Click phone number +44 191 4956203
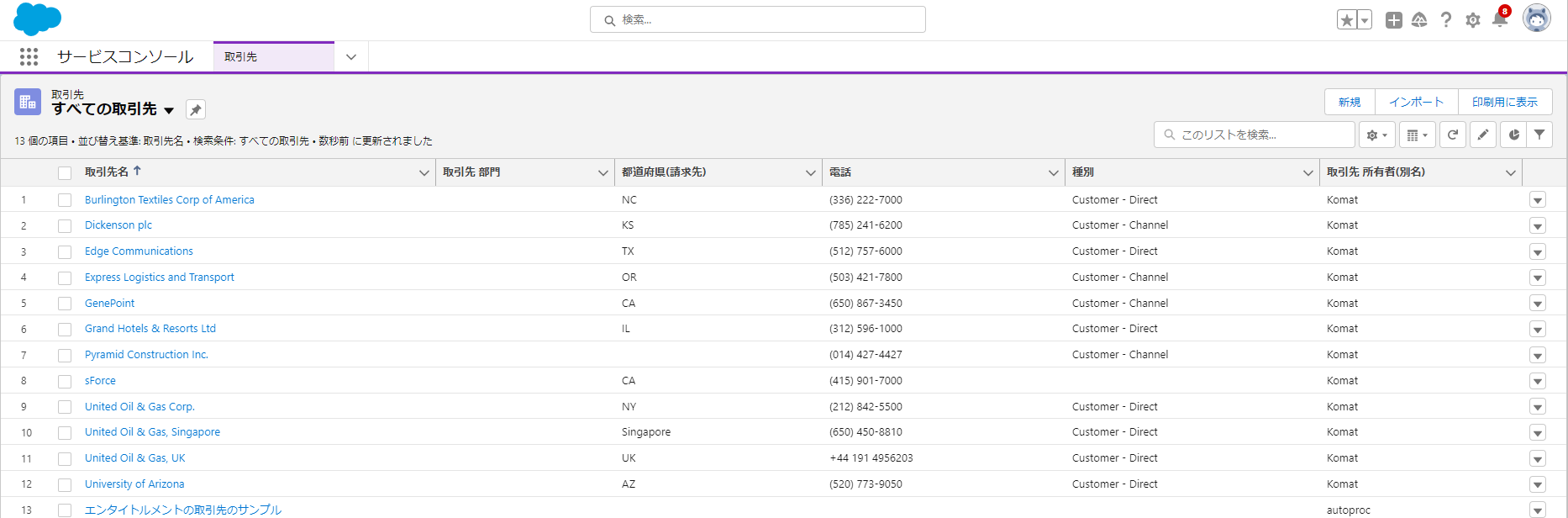Viewport: 1568px width, 518px height. pos(871,457)
